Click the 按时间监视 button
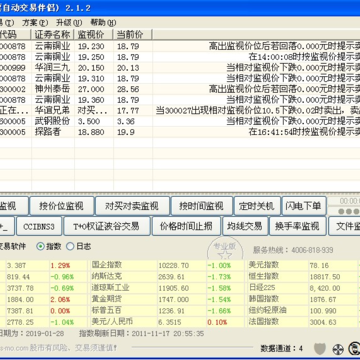The height and width of the screenshot is (360, 360). [201, 206]
